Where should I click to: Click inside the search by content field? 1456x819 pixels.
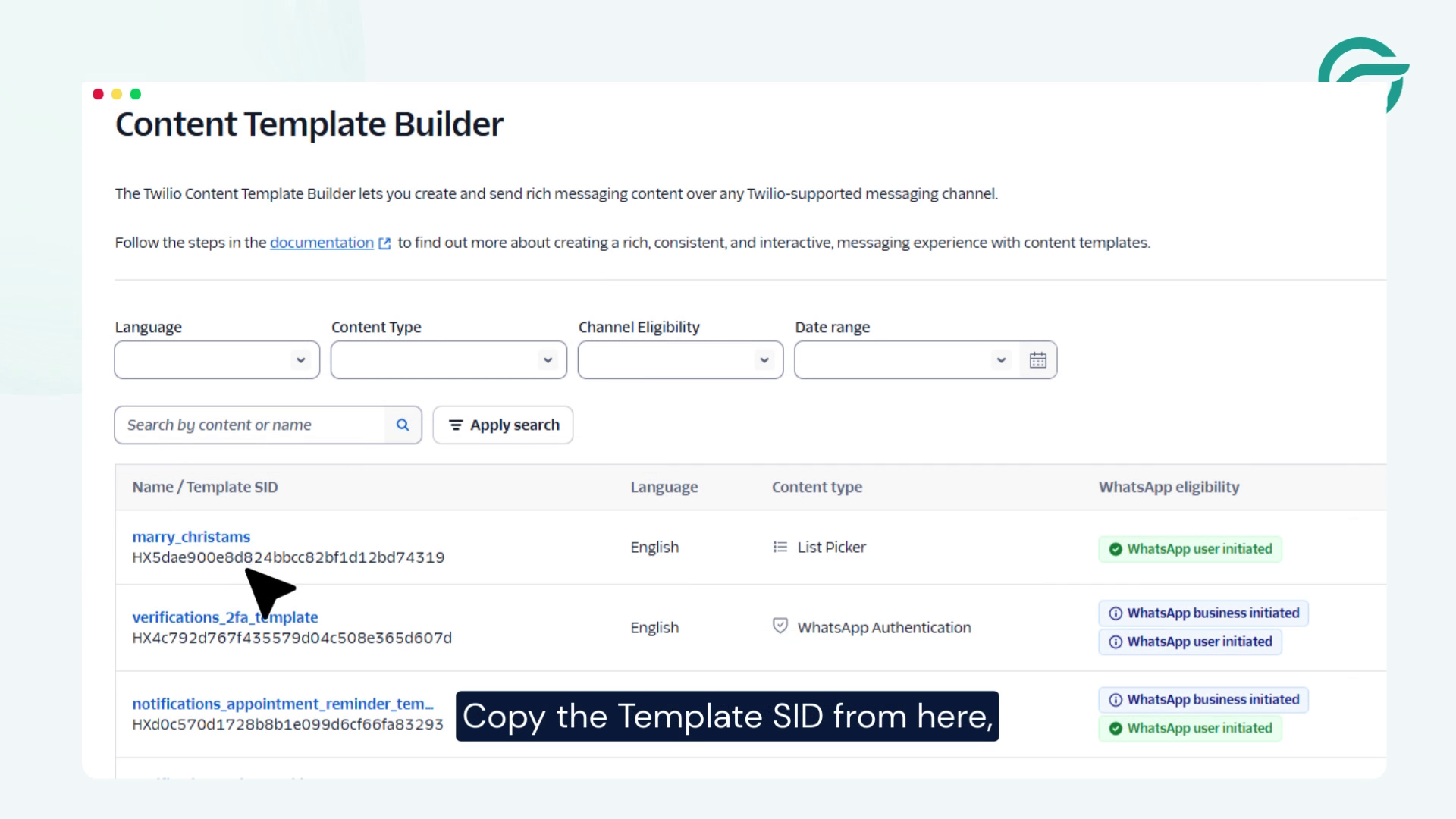point(250,425)
